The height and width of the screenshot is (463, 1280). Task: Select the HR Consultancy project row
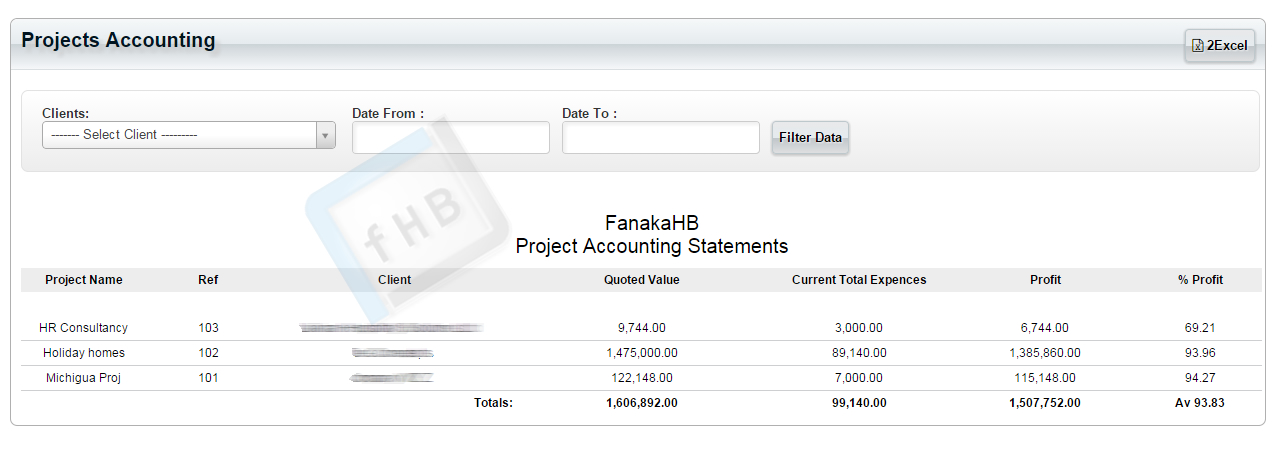pos(642,328)
